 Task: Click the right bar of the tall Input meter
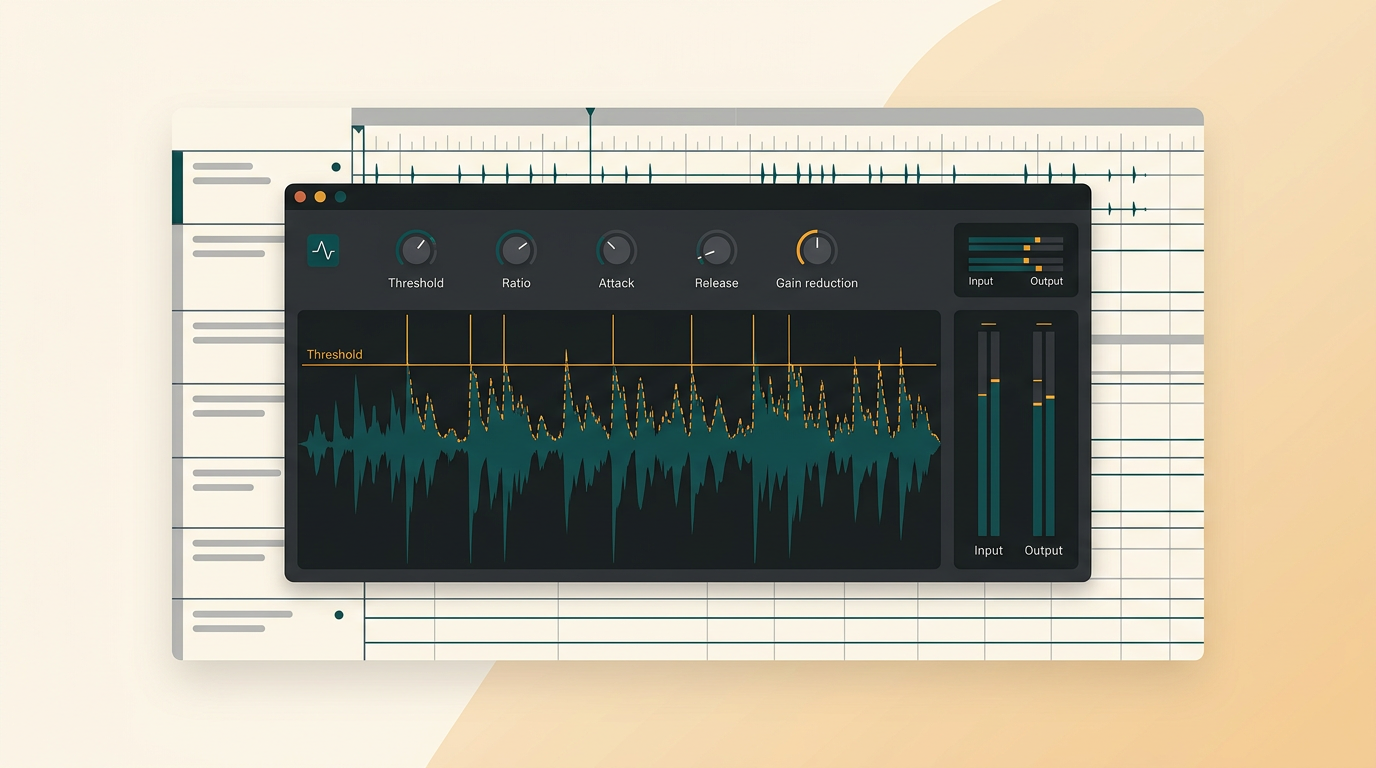click(x=995, y=434)
